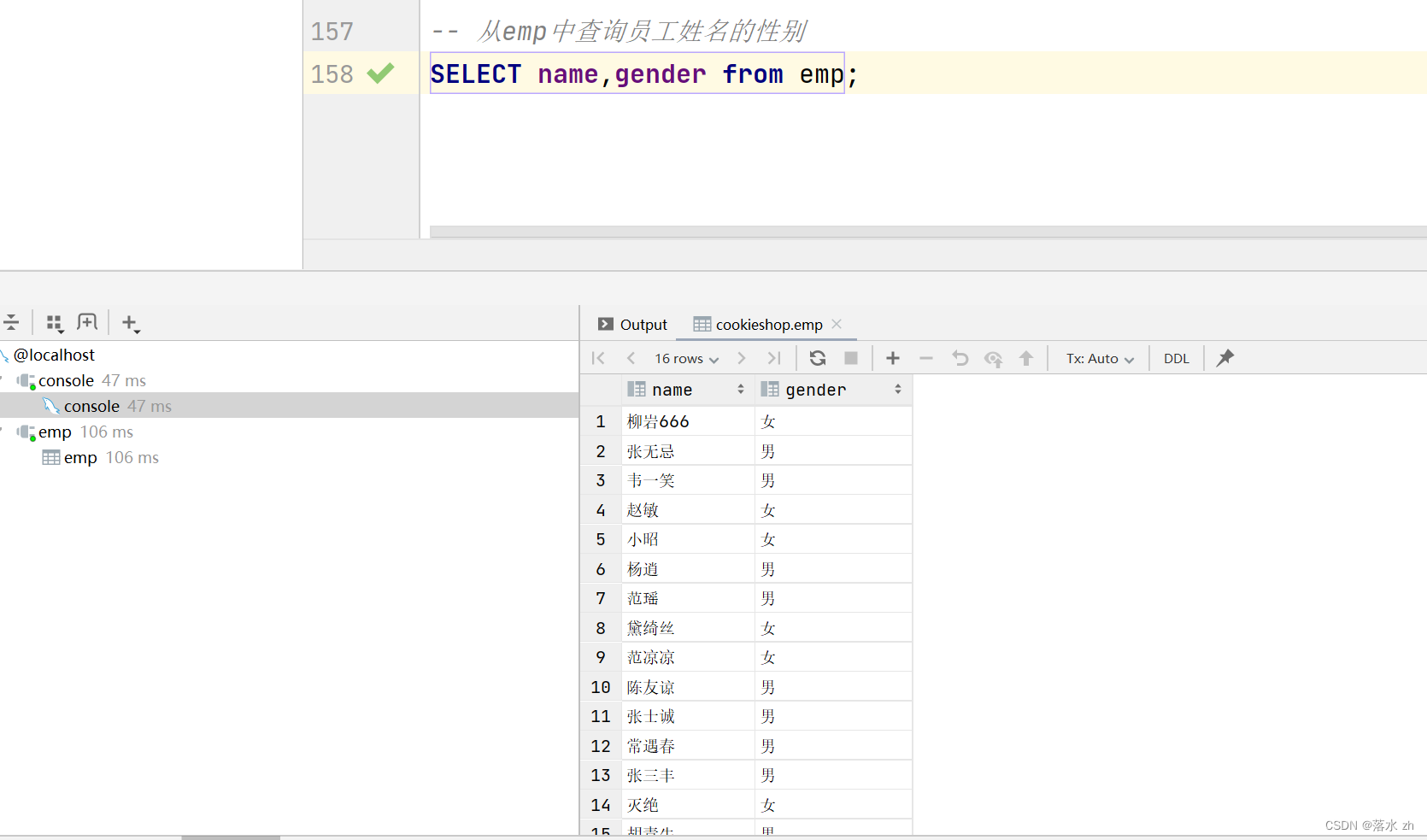Click the SELECT keyword in editor
This screenshot has height=840, width=1427.
(476, 74)
